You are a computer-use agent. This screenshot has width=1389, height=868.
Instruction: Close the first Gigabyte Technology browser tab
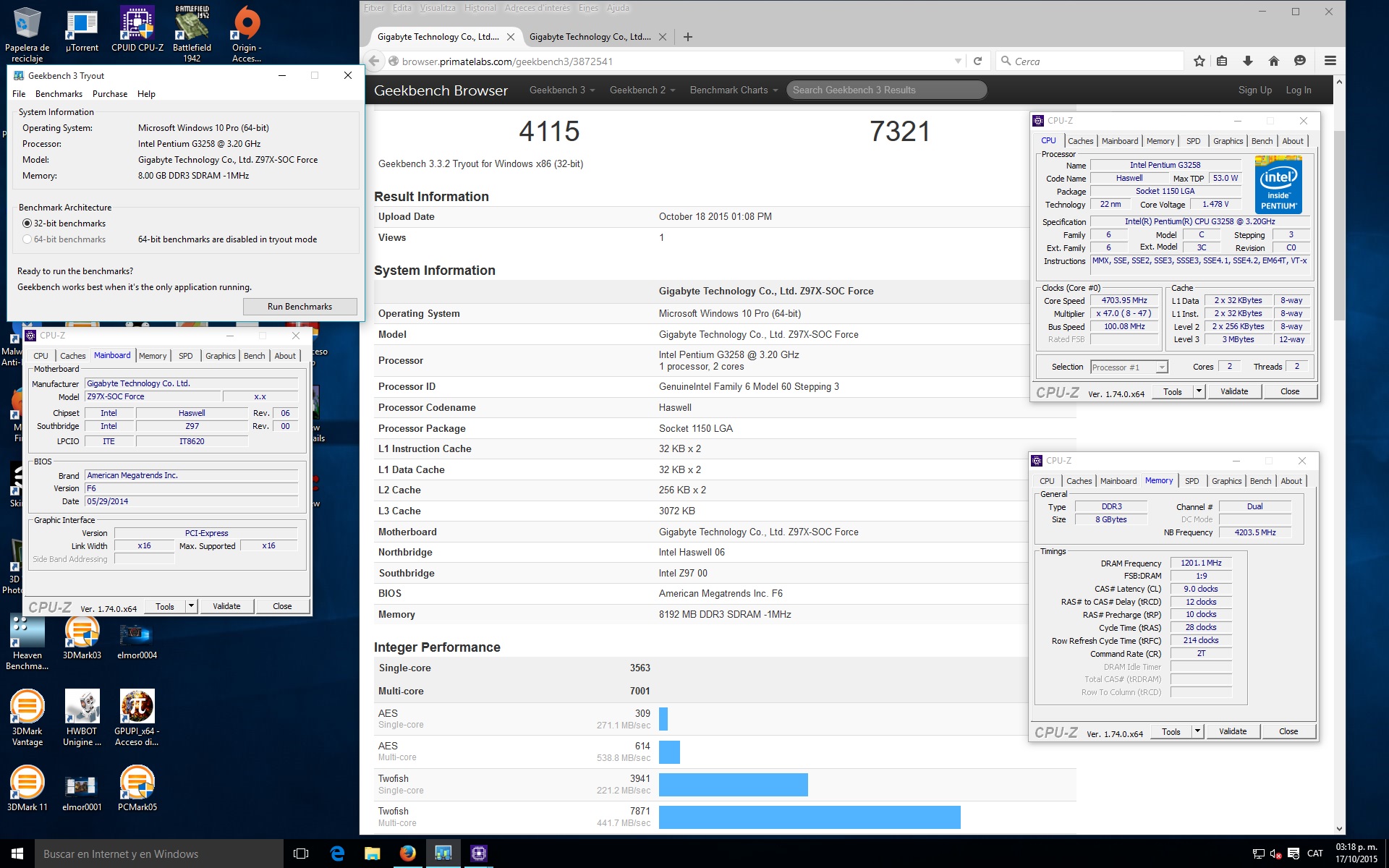511,37
